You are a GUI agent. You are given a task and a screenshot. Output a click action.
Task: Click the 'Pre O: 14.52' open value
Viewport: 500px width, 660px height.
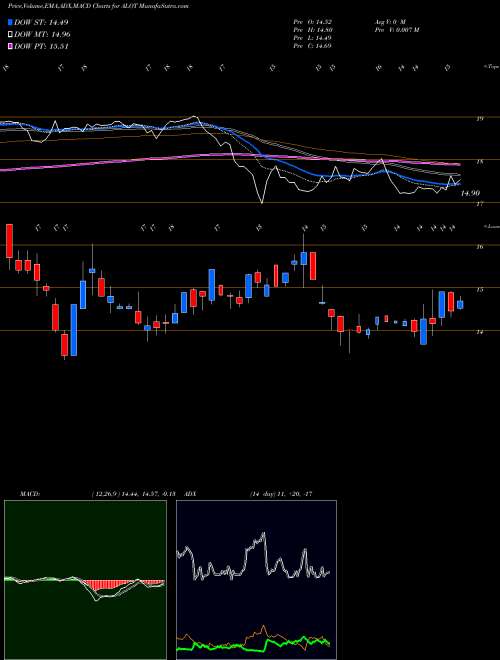click(x=314, y=21)
